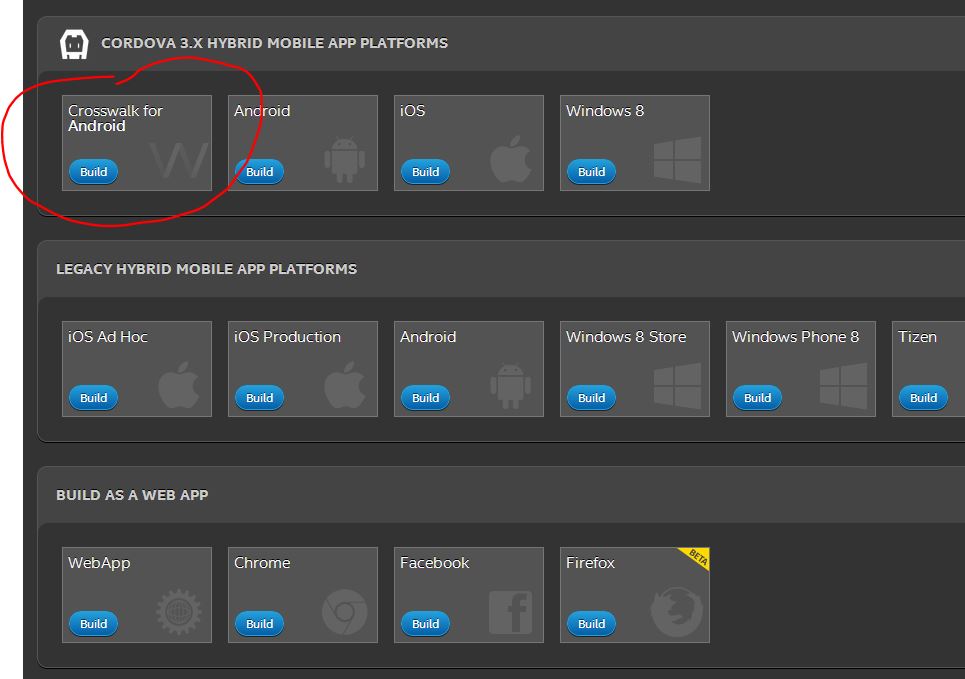965x679 pixels.
Task: Click Windows logo on Windows 8 tile
Action: click(677, 160)
